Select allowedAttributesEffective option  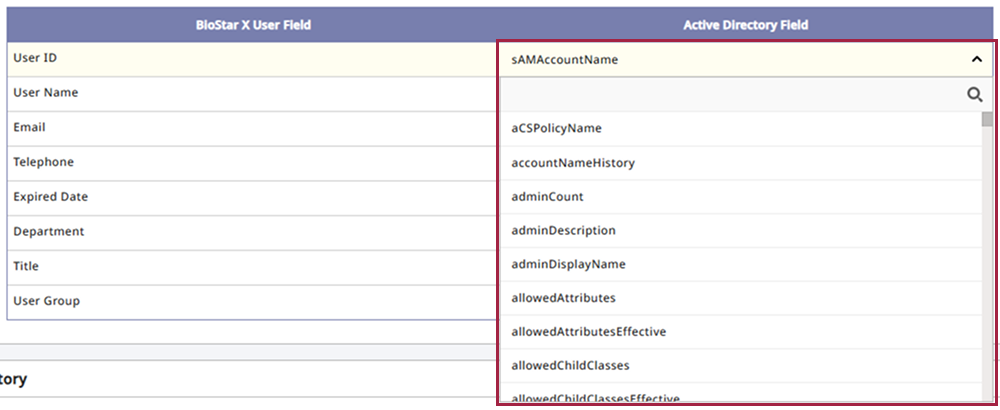coord(588,331)
